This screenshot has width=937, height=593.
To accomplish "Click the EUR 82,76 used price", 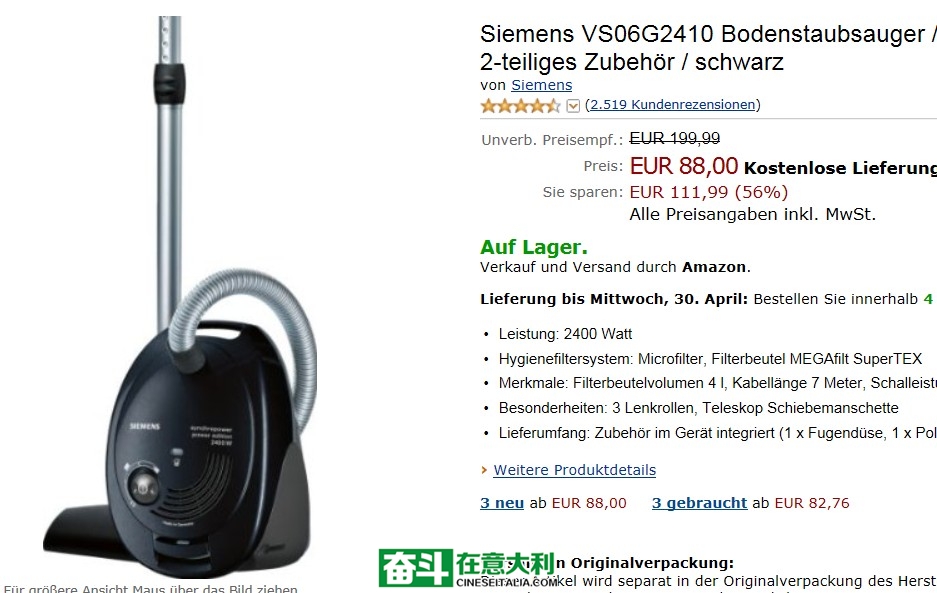I will [x=812, y=503].
